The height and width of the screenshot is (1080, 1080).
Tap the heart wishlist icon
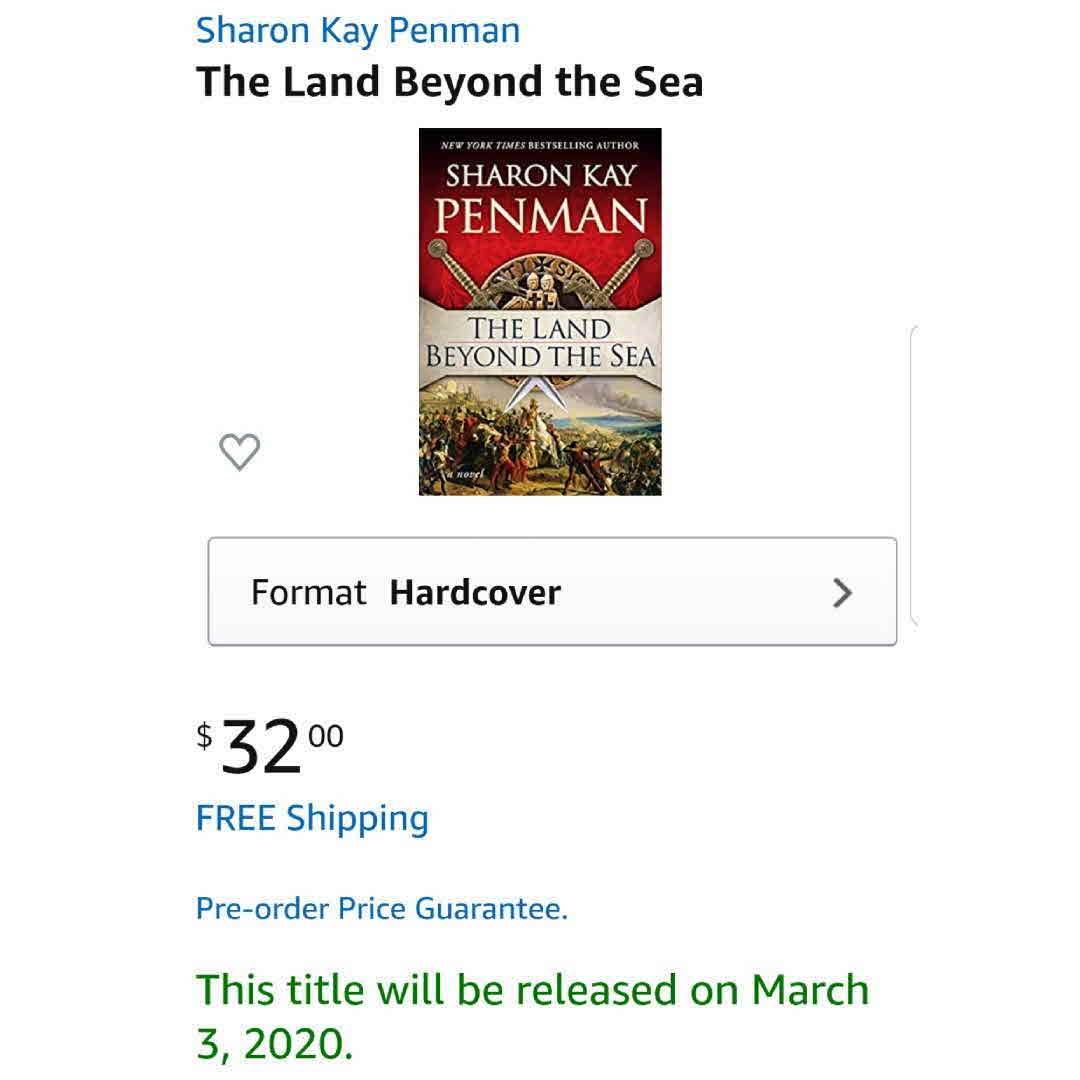[x=239, y=452]
